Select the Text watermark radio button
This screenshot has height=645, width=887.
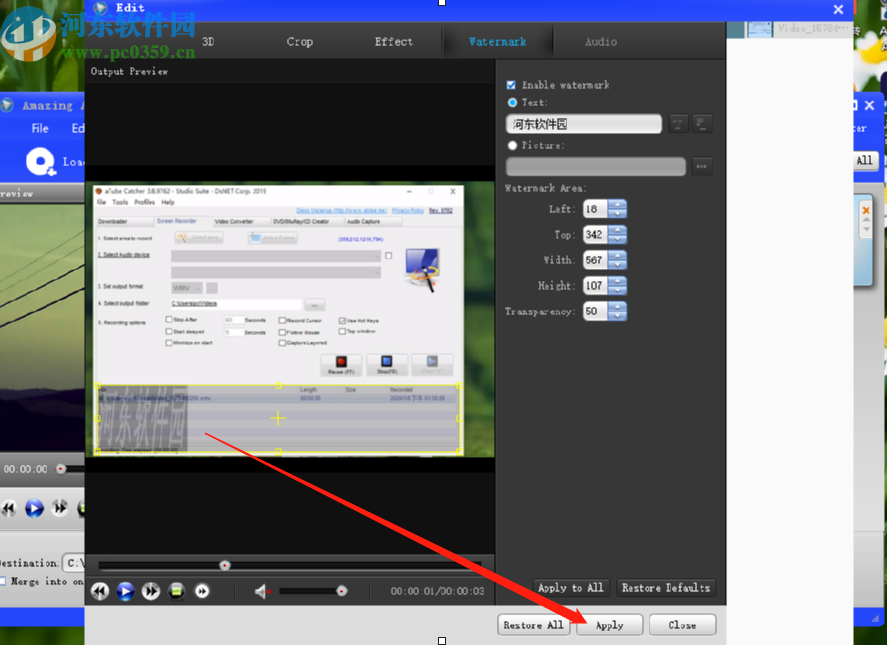click(513, 102)
